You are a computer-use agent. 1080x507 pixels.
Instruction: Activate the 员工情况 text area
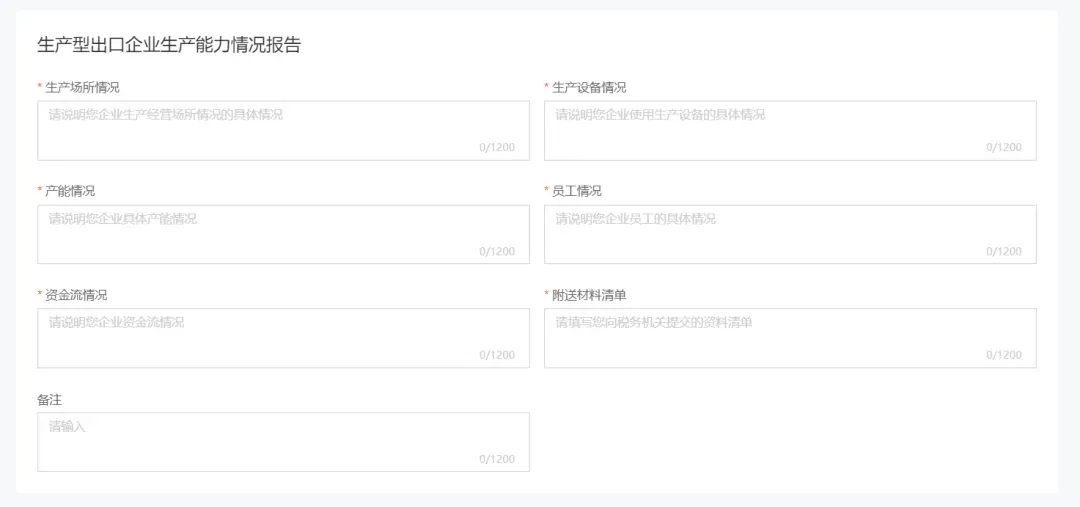[x=790, y=234]
